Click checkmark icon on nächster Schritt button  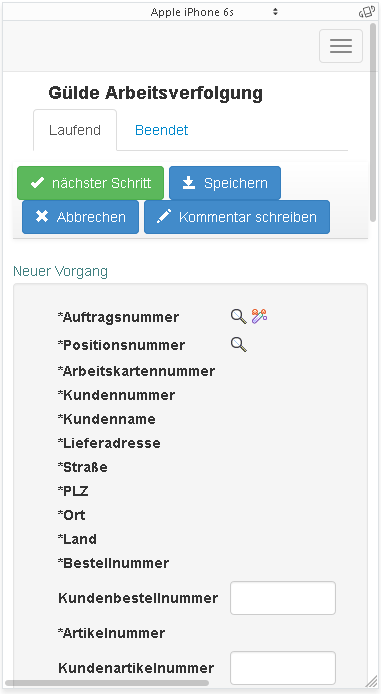(37, 183)
